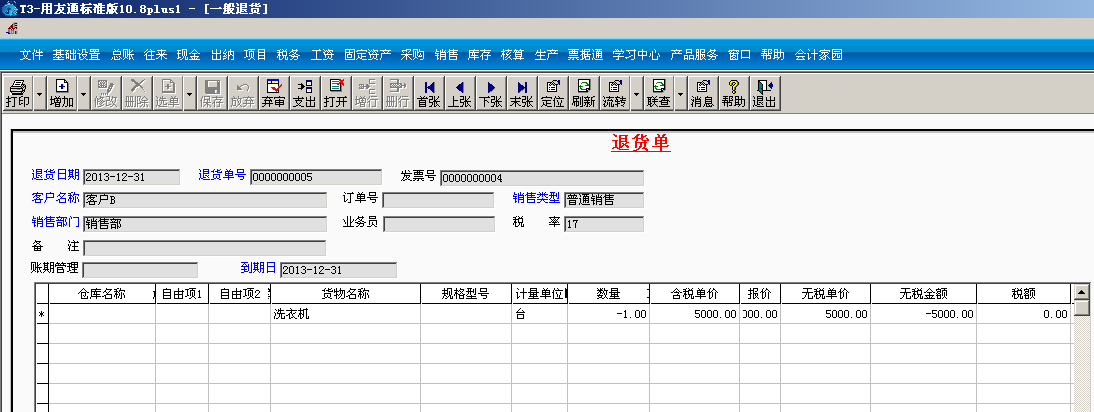Open the 生产 menu
1094x412 pixels.
pyautogui.click(x=546, y=55)
